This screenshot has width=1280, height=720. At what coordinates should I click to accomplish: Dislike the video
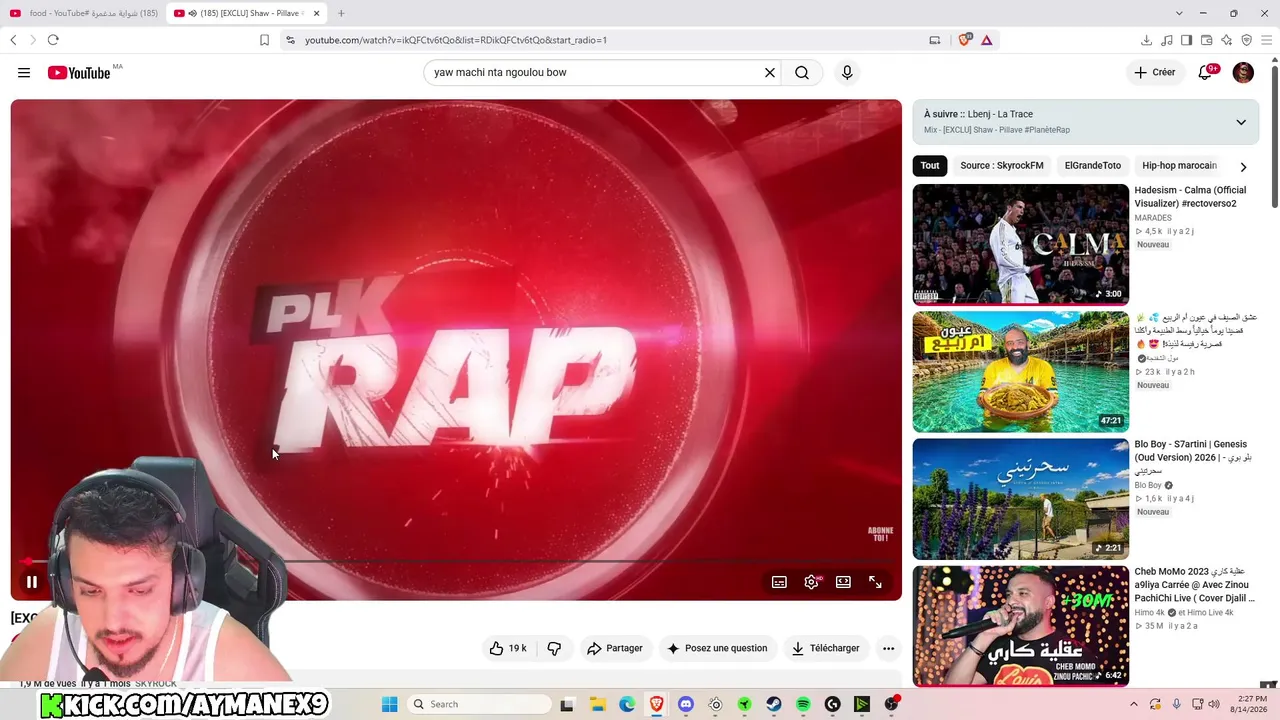coord(554,648)
